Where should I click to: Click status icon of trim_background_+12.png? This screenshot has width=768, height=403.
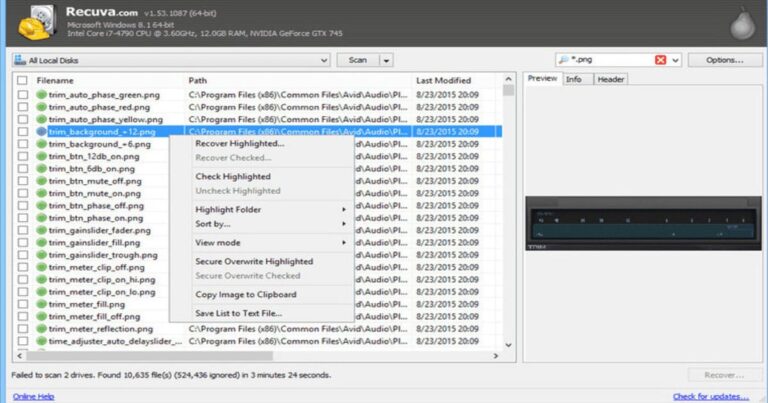[42, 131]
